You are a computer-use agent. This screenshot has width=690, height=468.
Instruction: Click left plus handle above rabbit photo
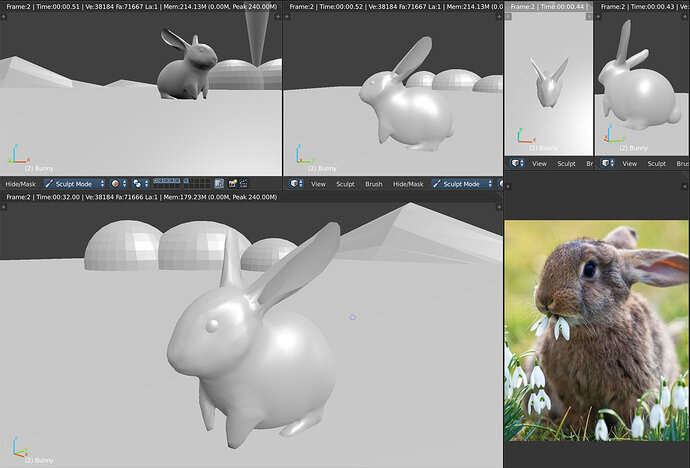click(508, 186)
